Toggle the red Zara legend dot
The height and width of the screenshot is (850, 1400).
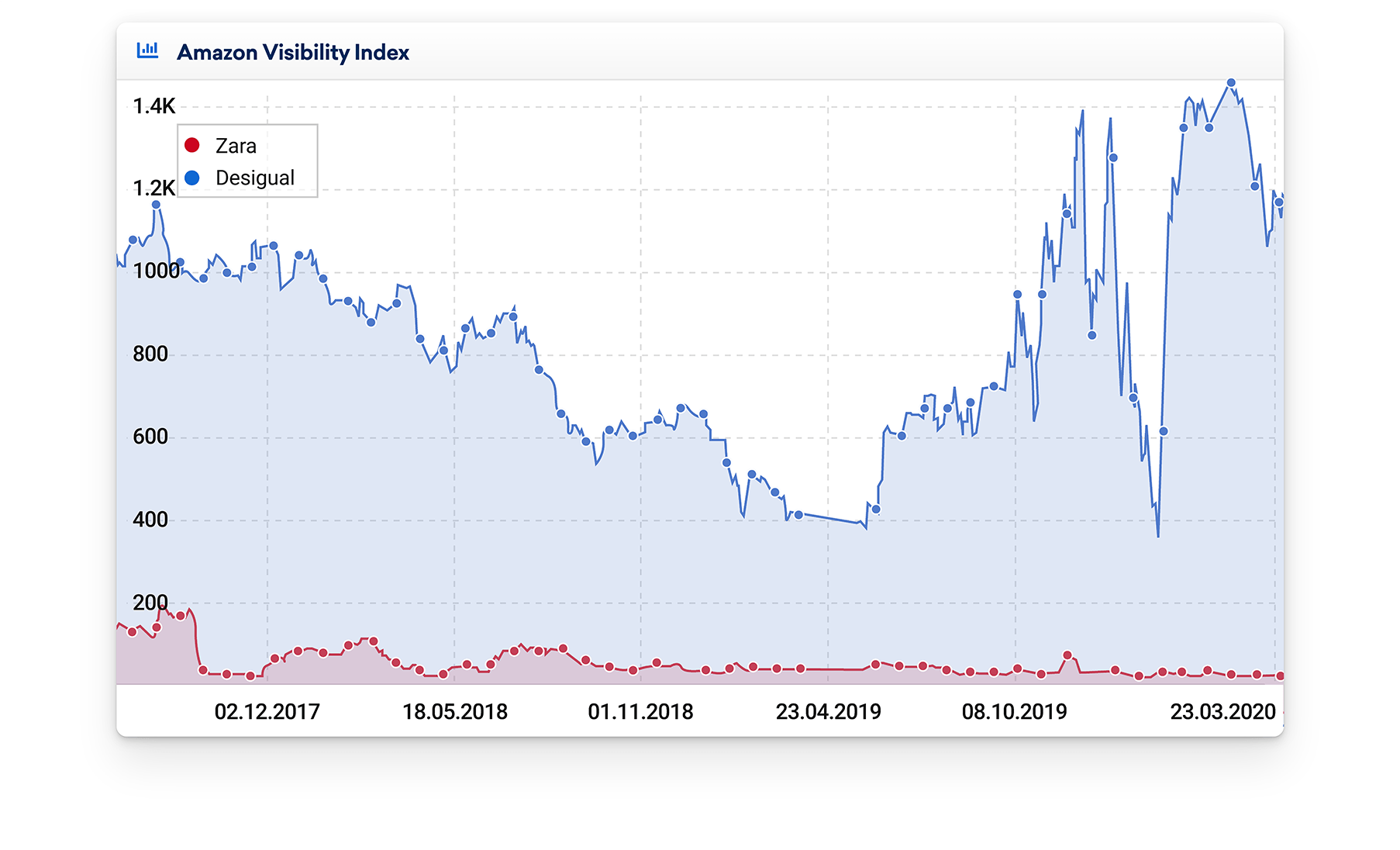click(192, 145)
